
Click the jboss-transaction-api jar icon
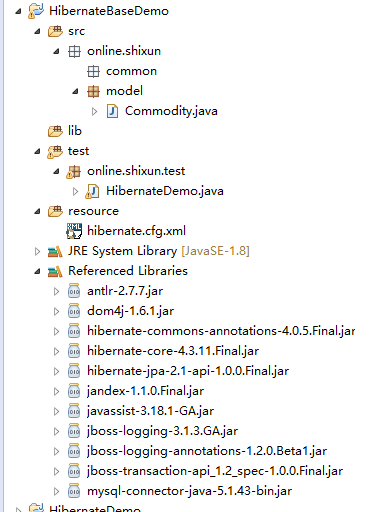pos(74,471)
